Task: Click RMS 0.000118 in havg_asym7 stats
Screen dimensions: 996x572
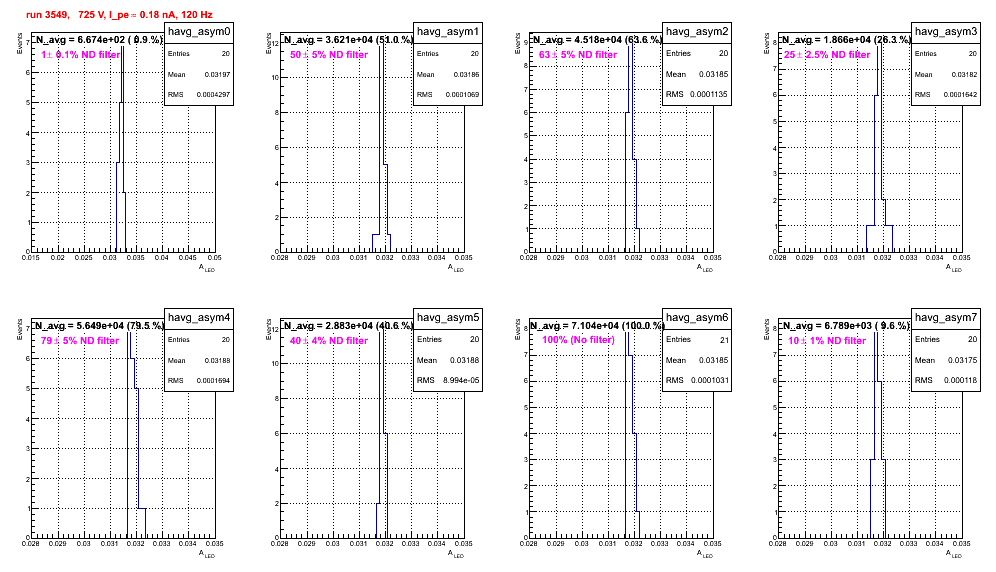Action: (946, 380)
